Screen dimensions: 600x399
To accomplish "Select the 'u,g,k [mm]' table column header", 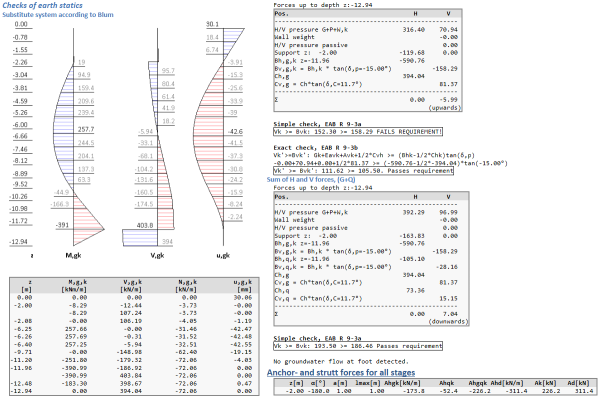I will [x=243, y=286].
